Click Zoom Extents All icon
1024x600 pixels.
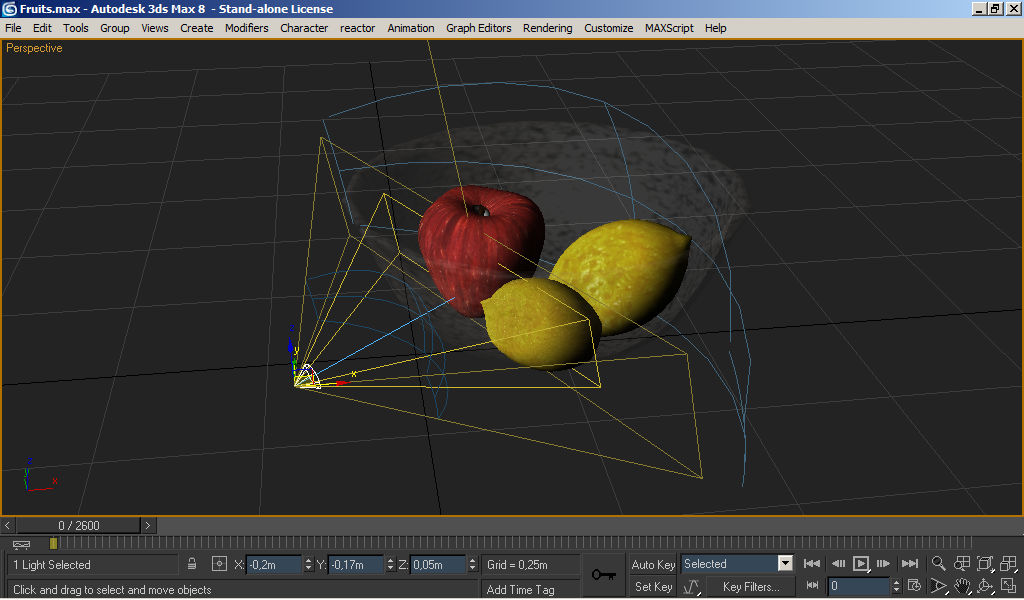[1009, 563]
